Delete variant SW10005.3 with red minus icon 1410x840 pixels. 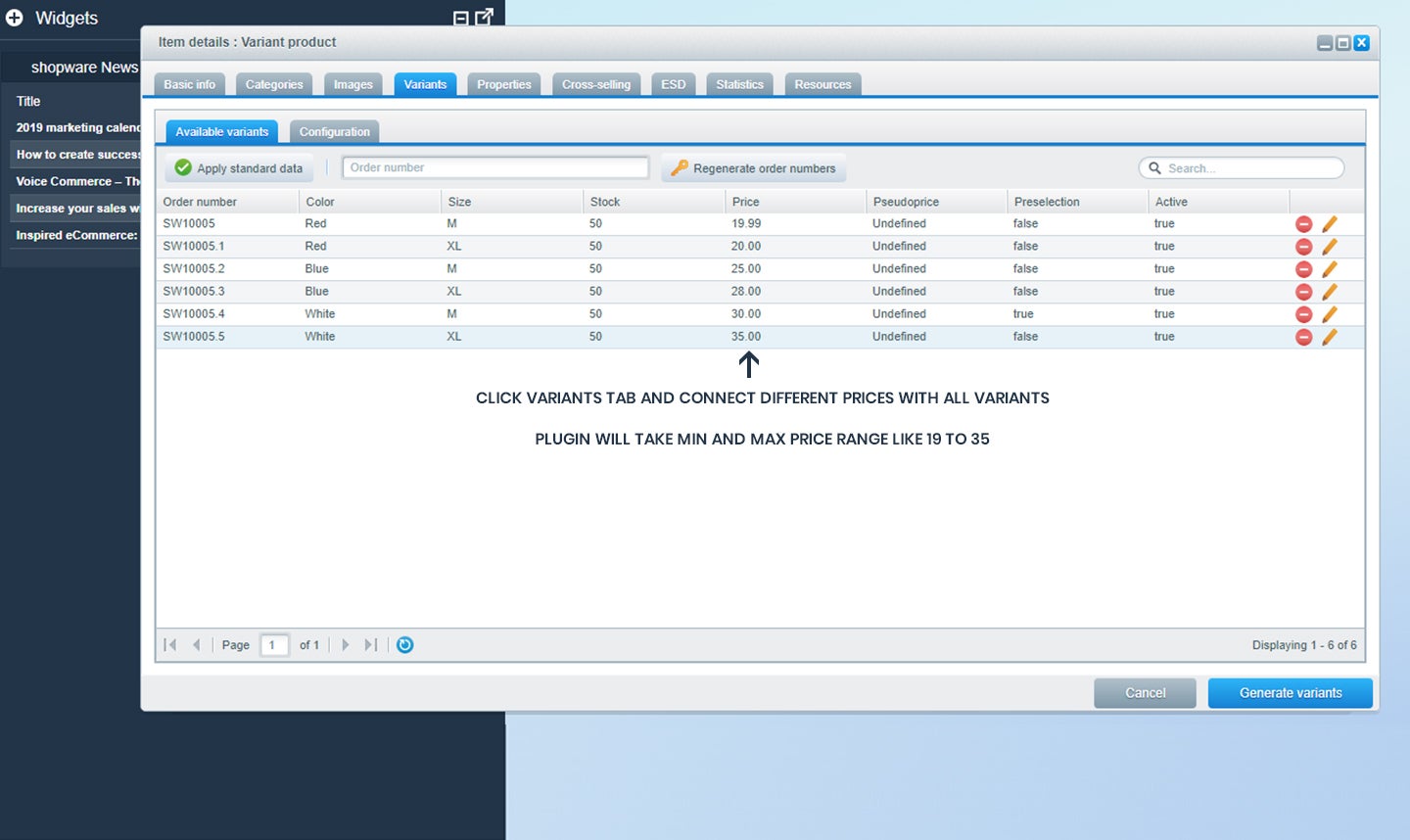tap(1303, 292)
